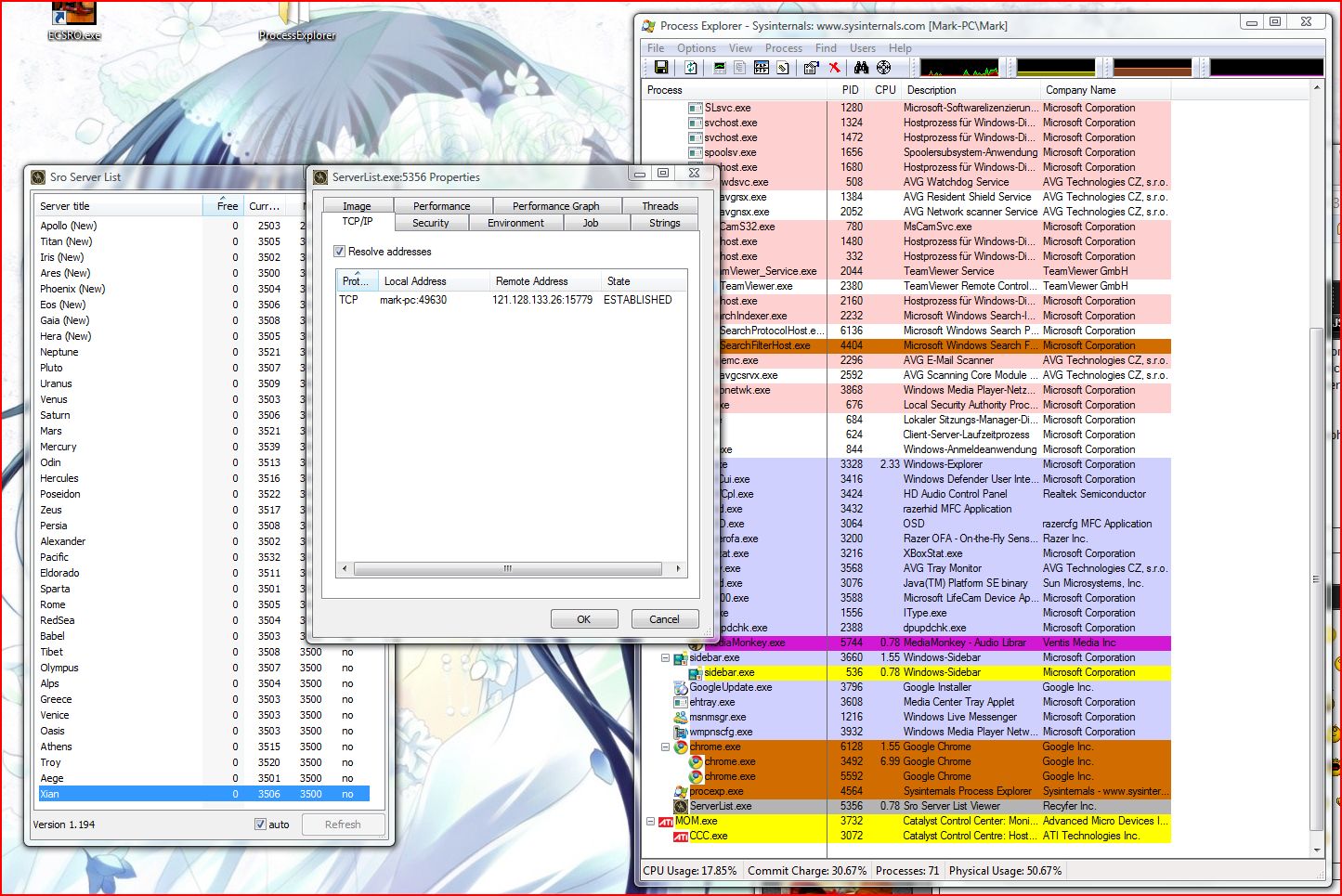
Task: Collapse the chrome.exe process tree
Action: [665, 747]
